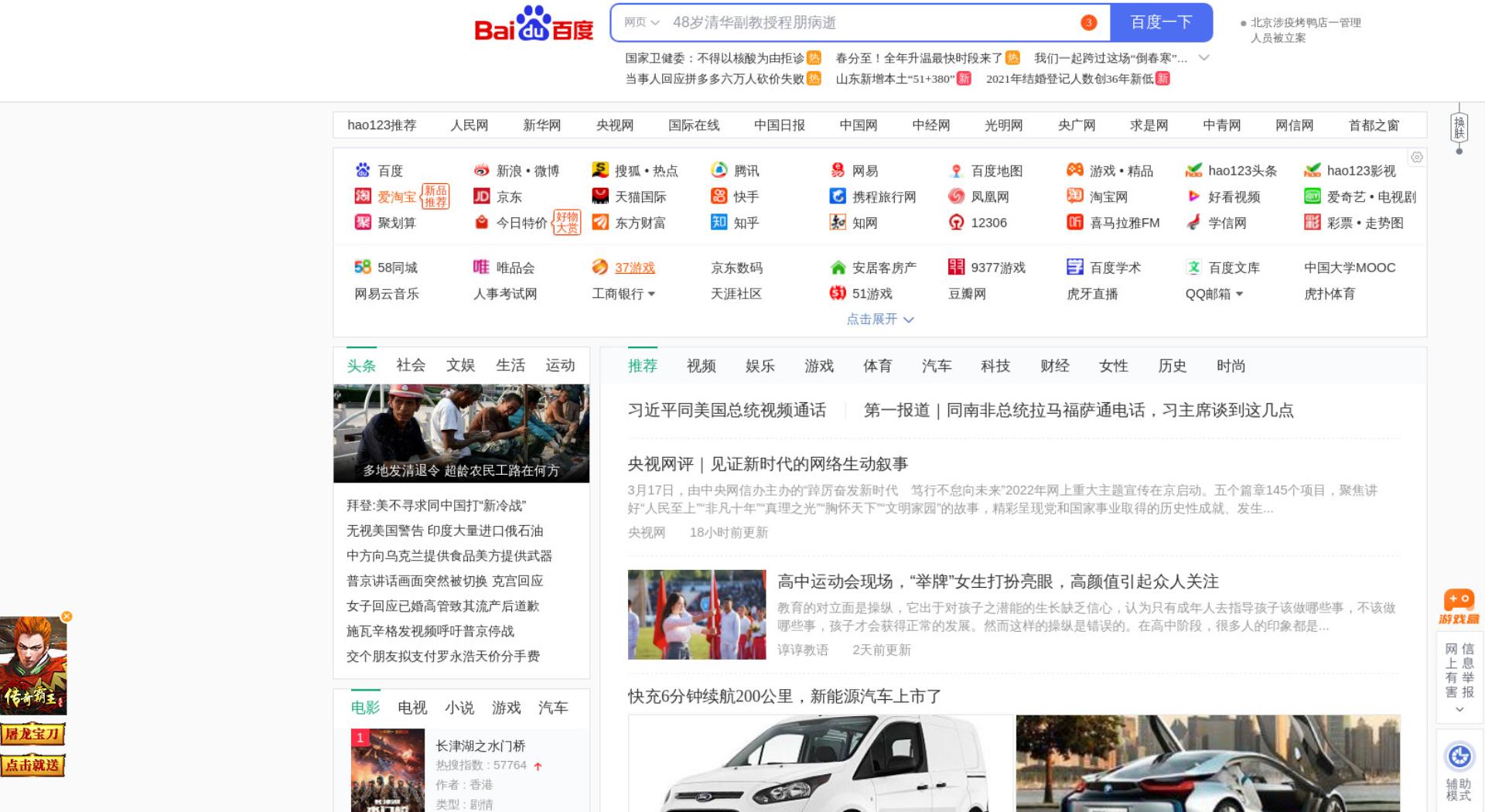
Task: Open the 网页 search type dropdown
Action: pyautogui.click(x=641, y=22)
